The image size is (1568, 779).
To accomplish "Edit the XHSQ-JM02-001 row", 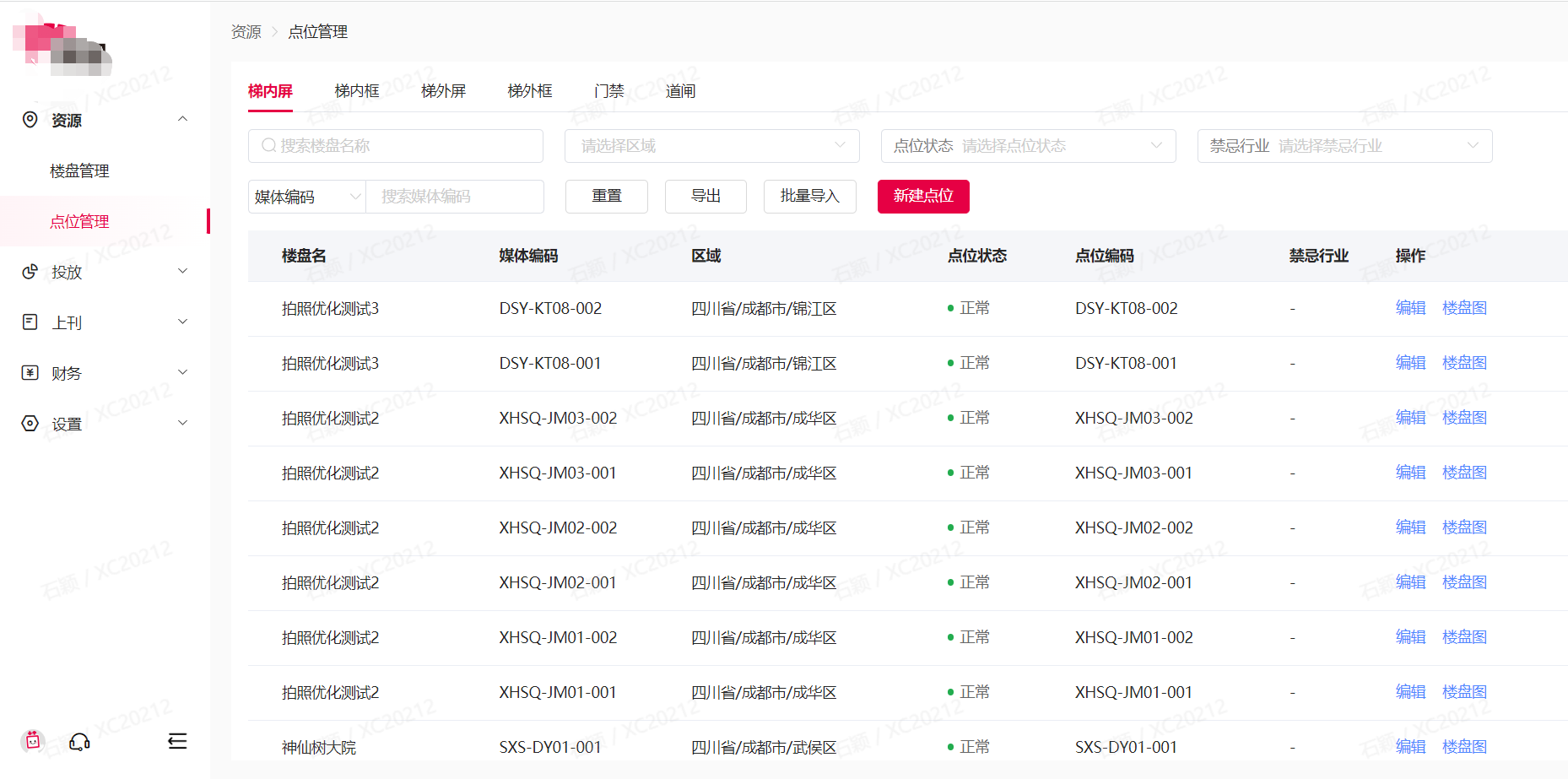I will click(1411, 582).
